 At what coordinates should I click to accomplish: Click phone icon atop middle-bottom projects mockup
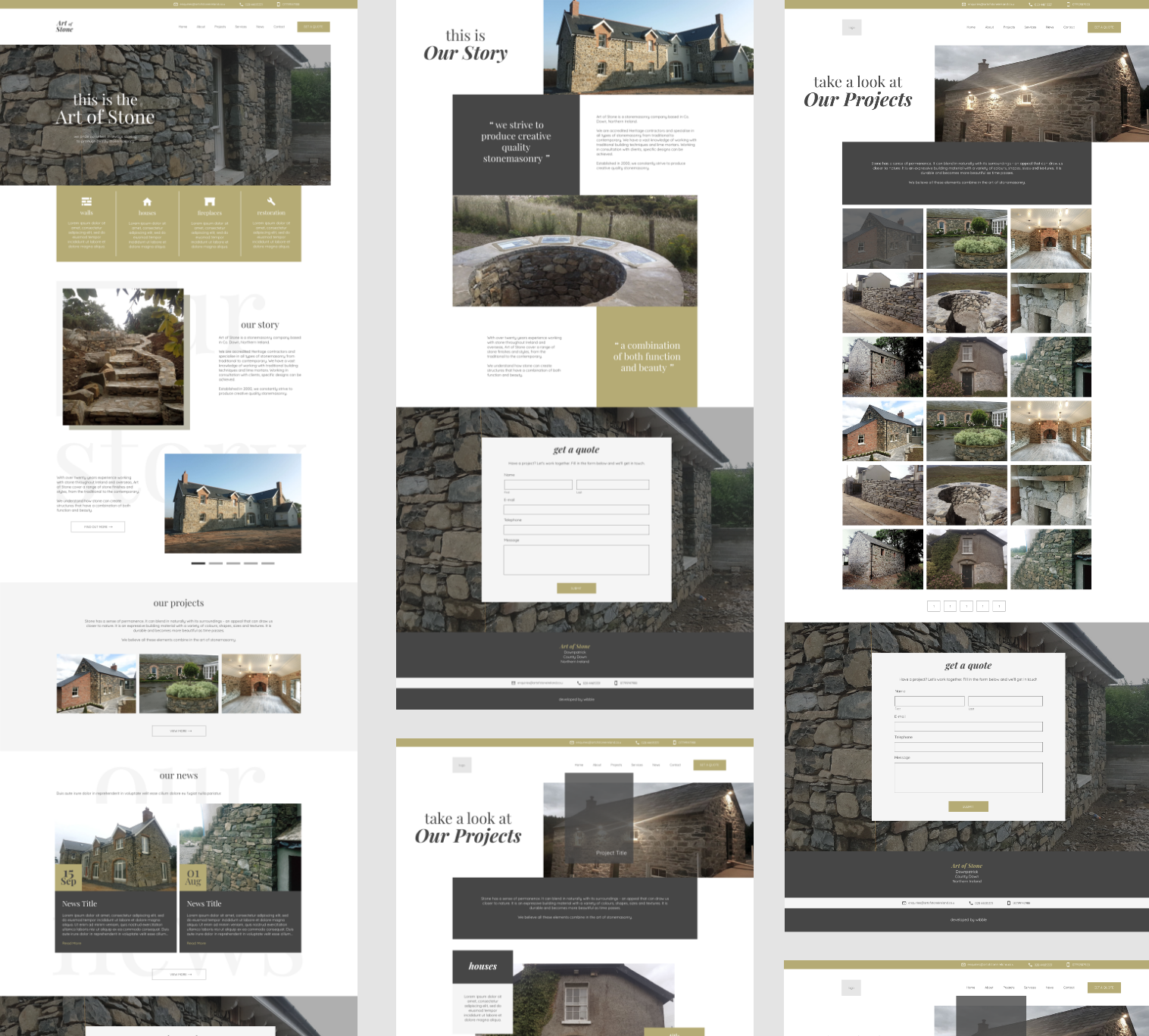[x=638, y=743]
